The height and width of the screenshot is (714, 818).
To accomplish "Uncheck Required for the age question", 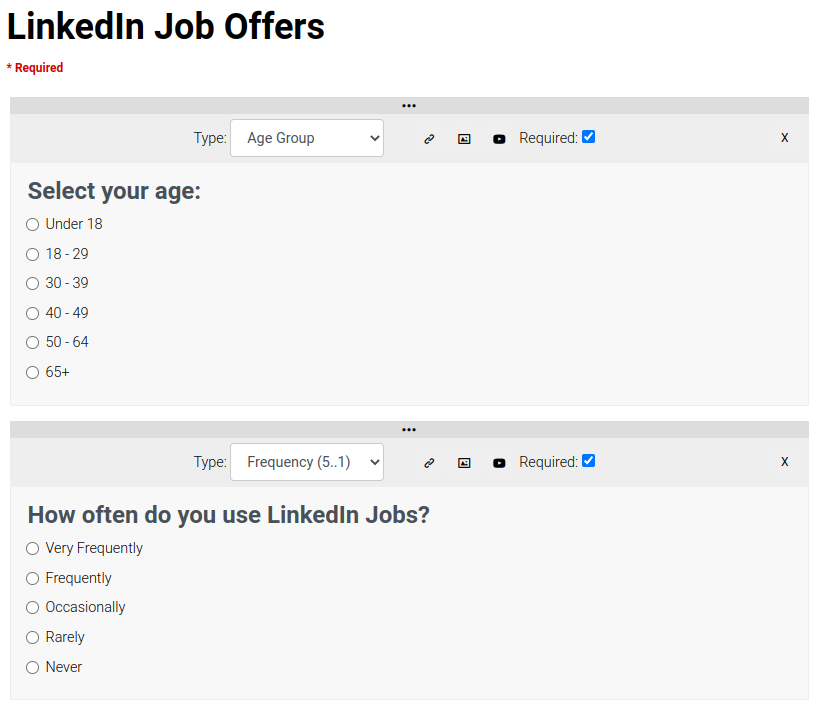I will coord(588,137).
